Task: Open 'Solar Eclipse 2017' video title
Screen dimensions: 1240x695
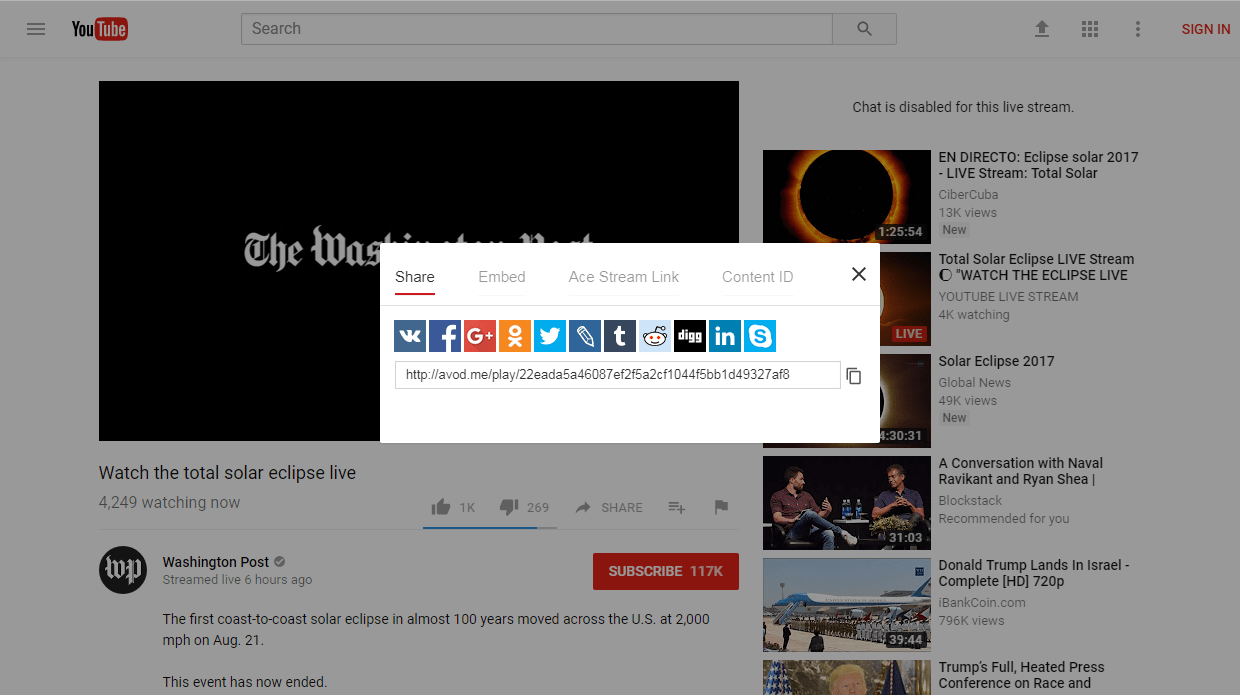Action: pyautogui.click(x=996, y=361)
